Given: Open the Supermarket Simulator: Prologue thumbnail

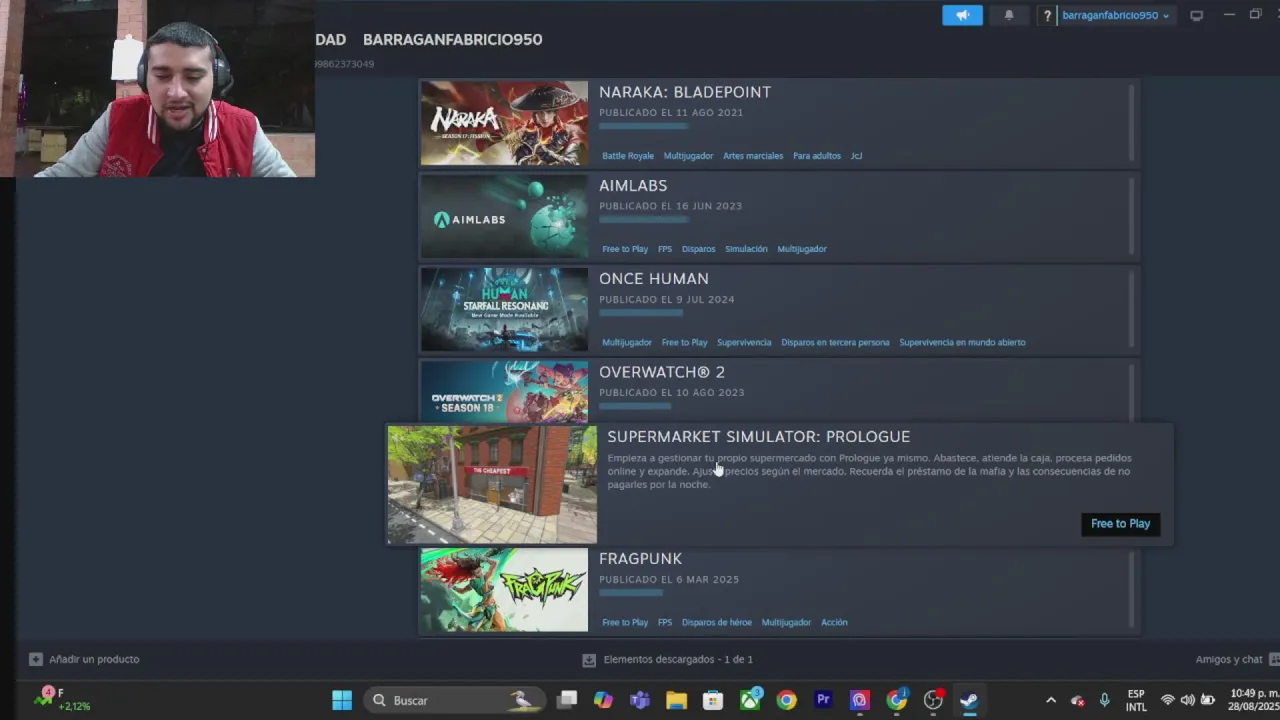Looking at the screenshot, I should click(x=492, y=485).
